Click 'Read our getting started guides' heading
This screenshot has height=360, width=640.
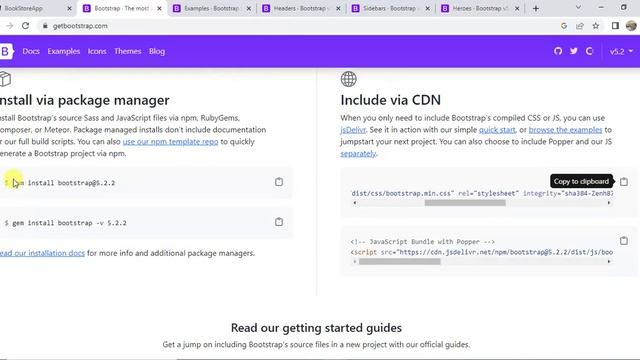point(316,328)
